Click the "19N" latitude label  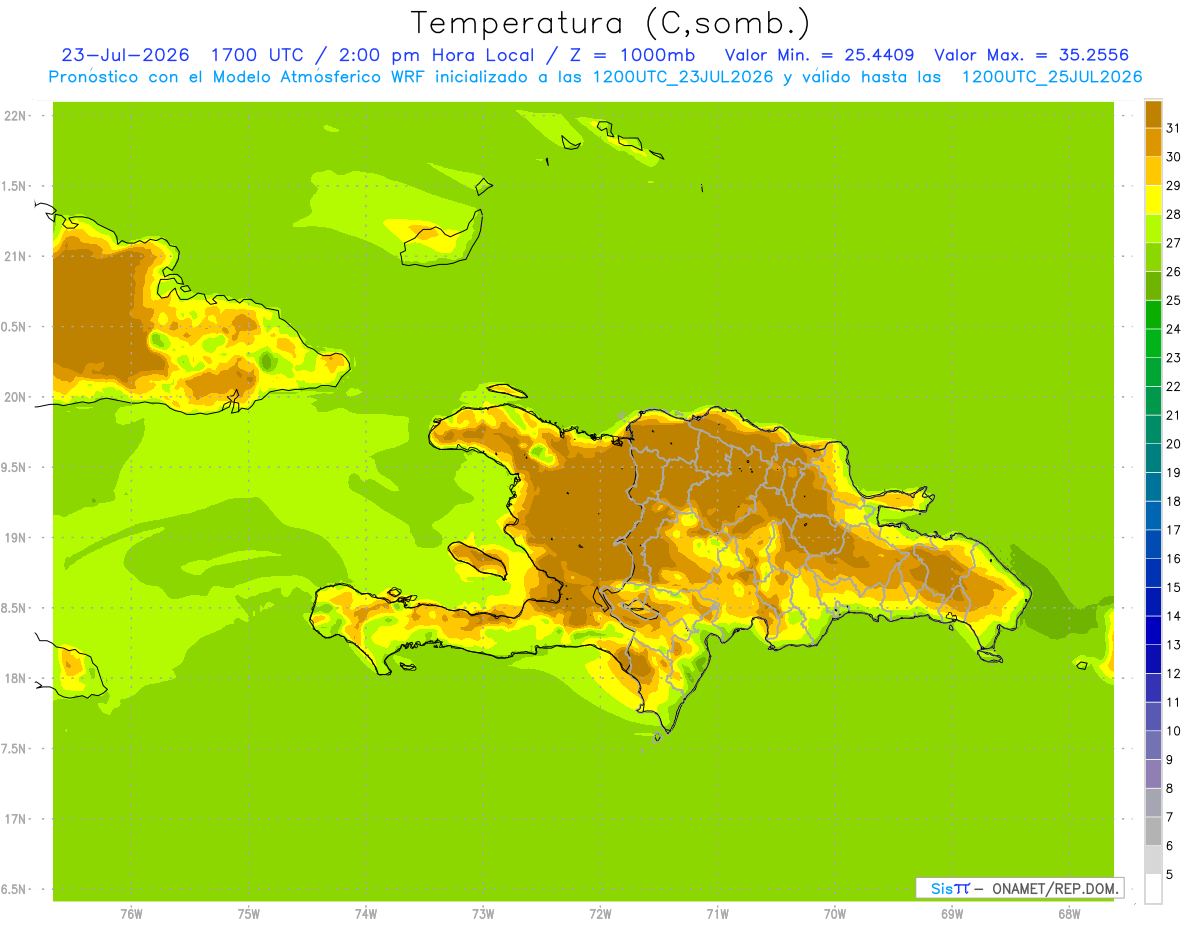tap(14, 538)
